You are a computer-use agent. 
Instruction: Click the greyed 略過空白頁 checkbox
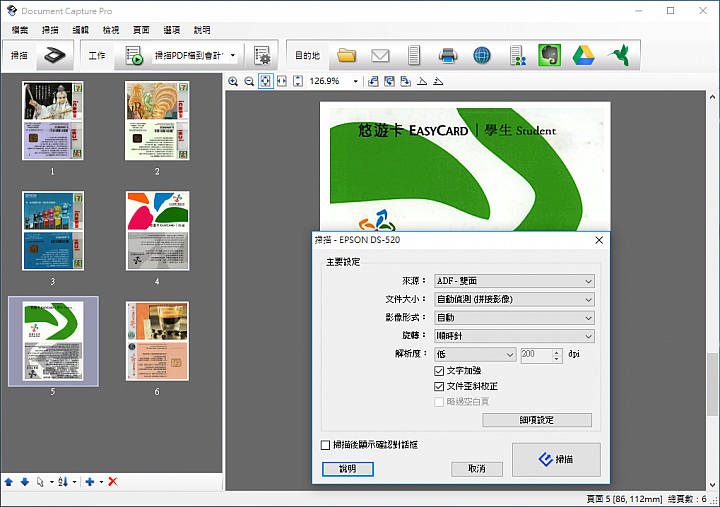click(439, 402)
